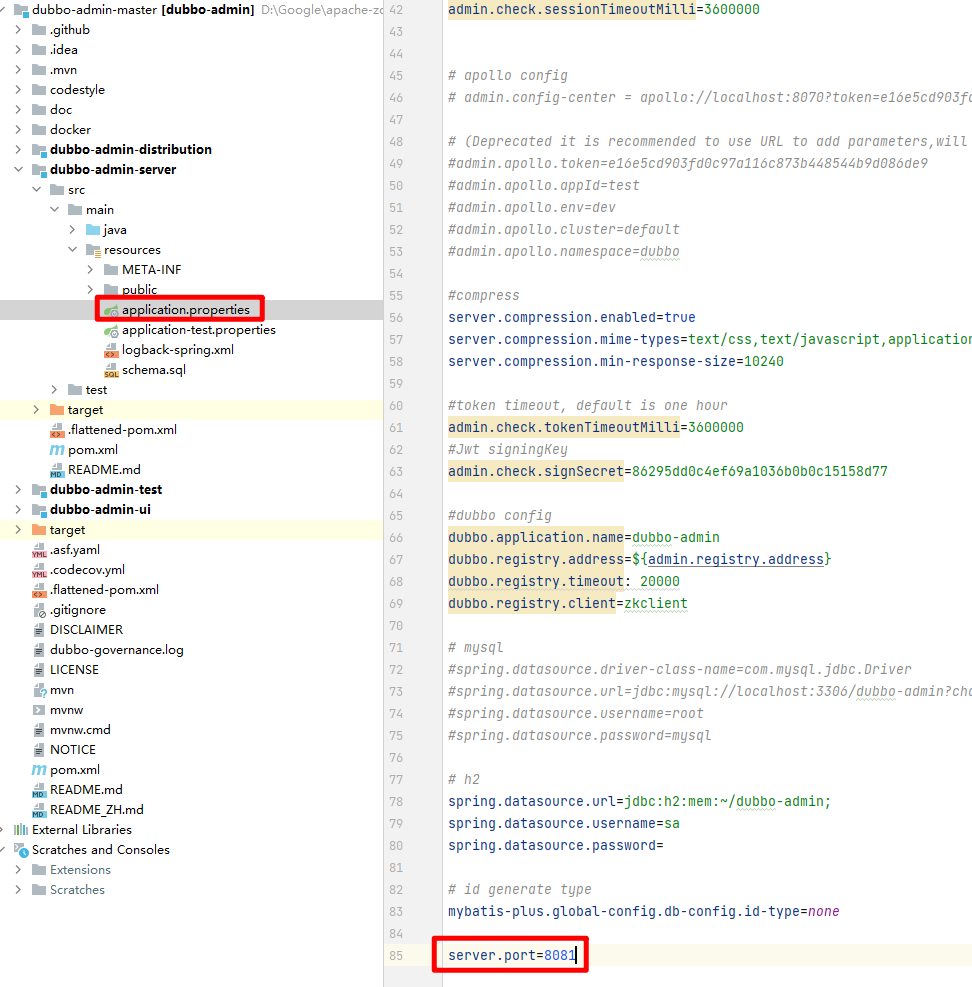
Task: Collapse the dubbo-admin-server module
Action: pyautogui.click(x=18, y=169)
